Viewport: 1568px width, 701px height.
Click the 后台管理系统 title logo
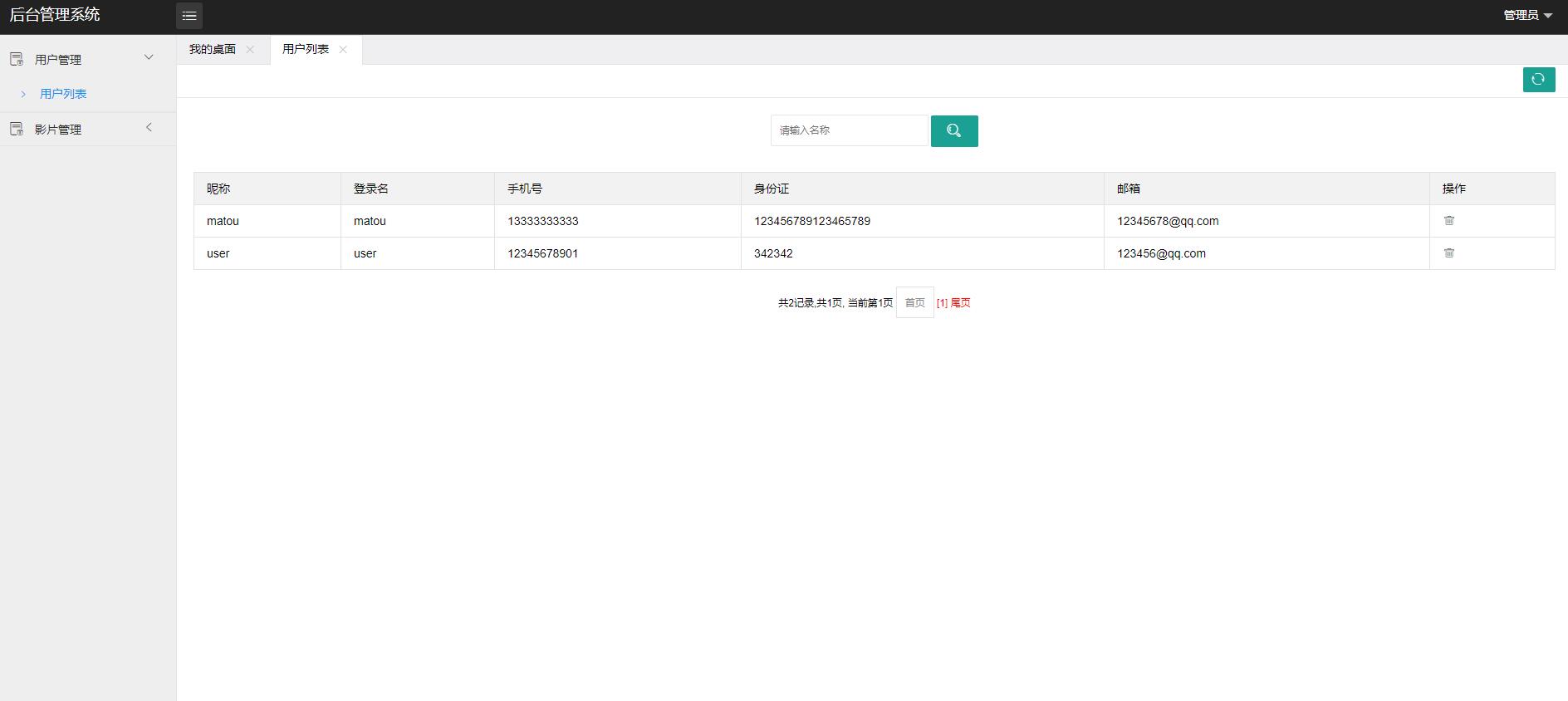[55, 15]
